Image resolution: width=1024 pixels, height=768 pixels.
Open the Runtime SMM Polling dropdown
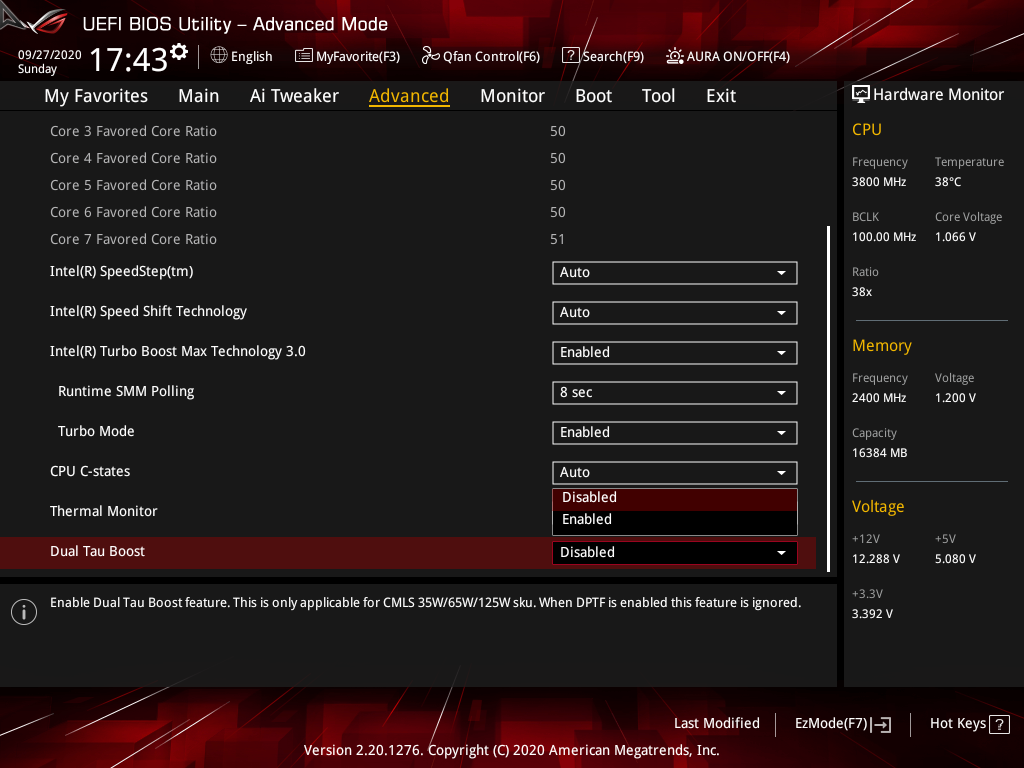tap(675, 392)
